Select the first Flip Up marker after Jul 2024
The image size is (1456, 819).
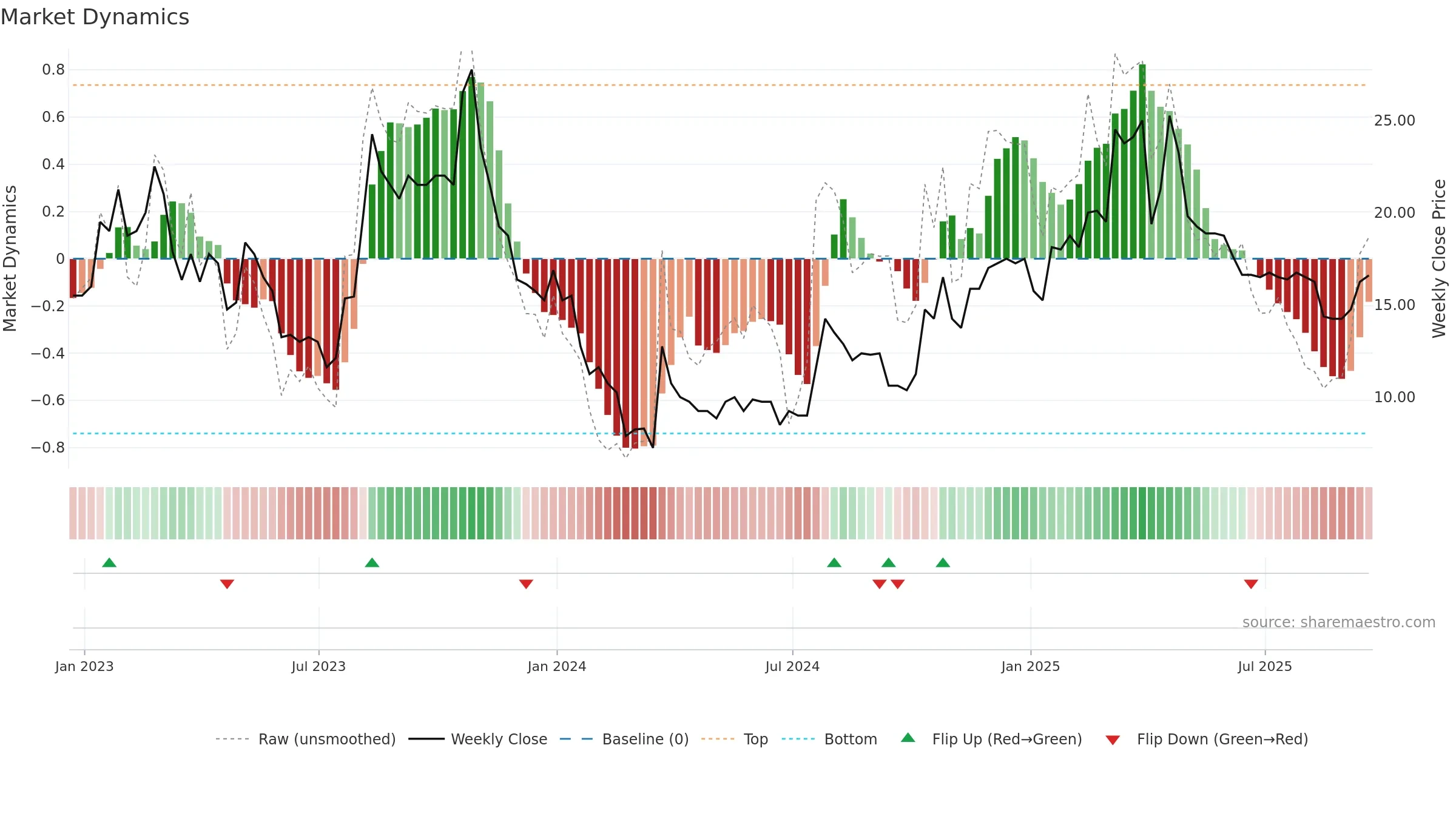834,562
